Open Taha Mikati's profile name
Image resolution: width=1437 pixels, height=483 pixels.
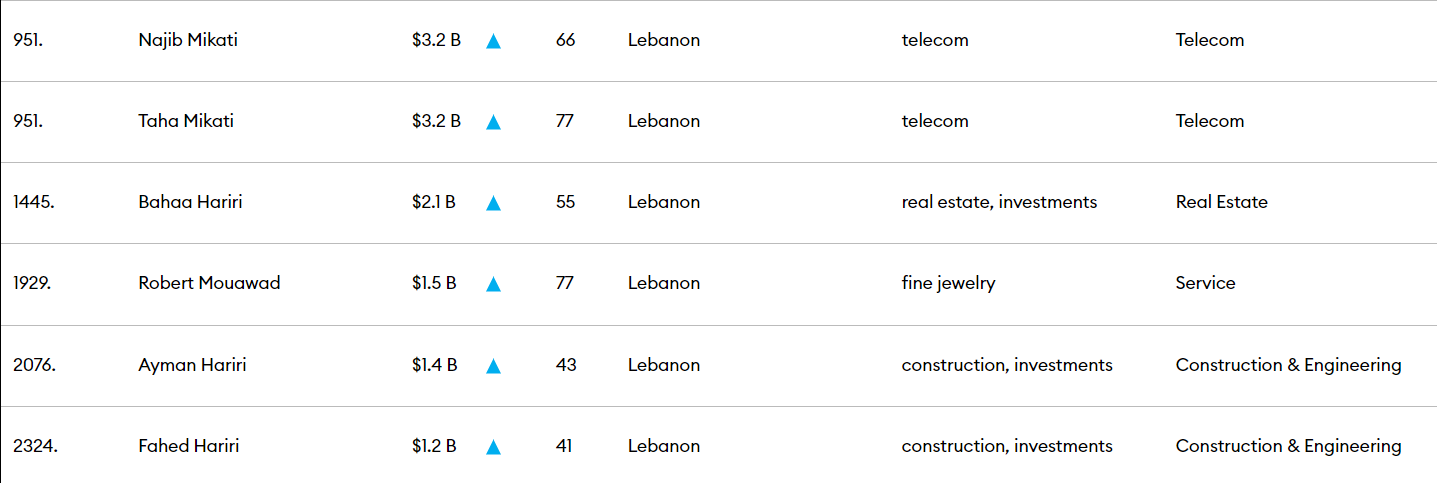(186, 121)
